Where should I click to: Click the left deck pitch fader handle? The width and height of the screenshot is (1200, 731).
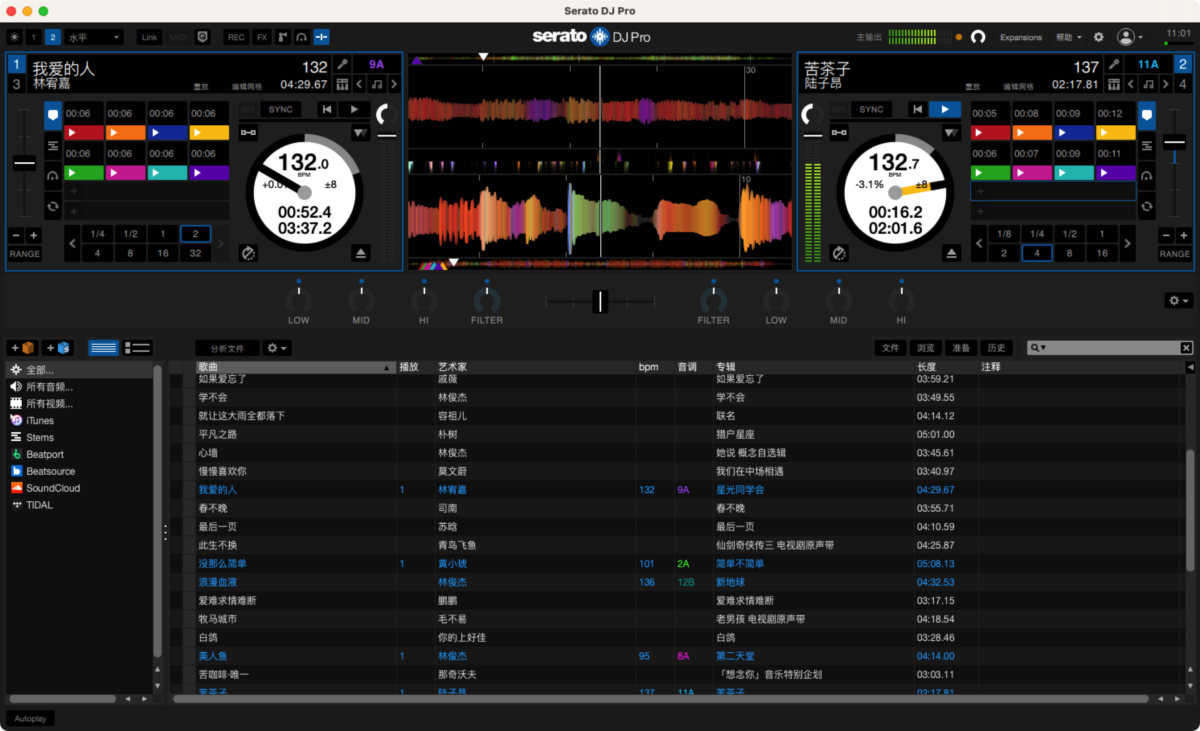[x=23, y=164]
